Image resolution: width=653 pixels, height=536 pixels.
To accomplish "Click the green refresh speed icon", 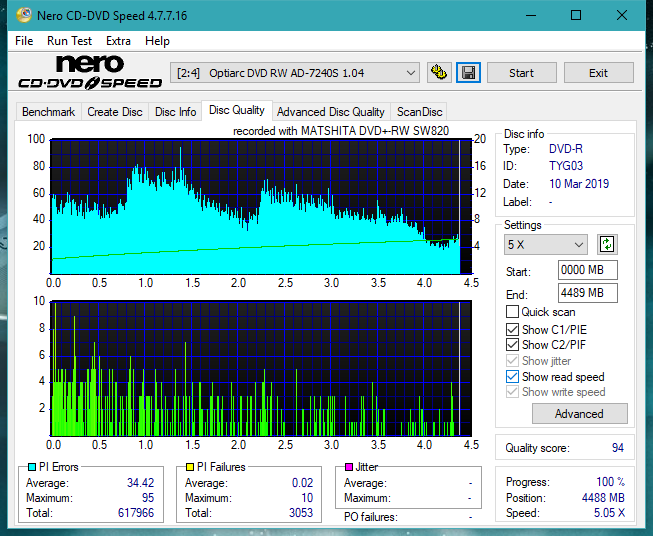I will click(607, 244).
